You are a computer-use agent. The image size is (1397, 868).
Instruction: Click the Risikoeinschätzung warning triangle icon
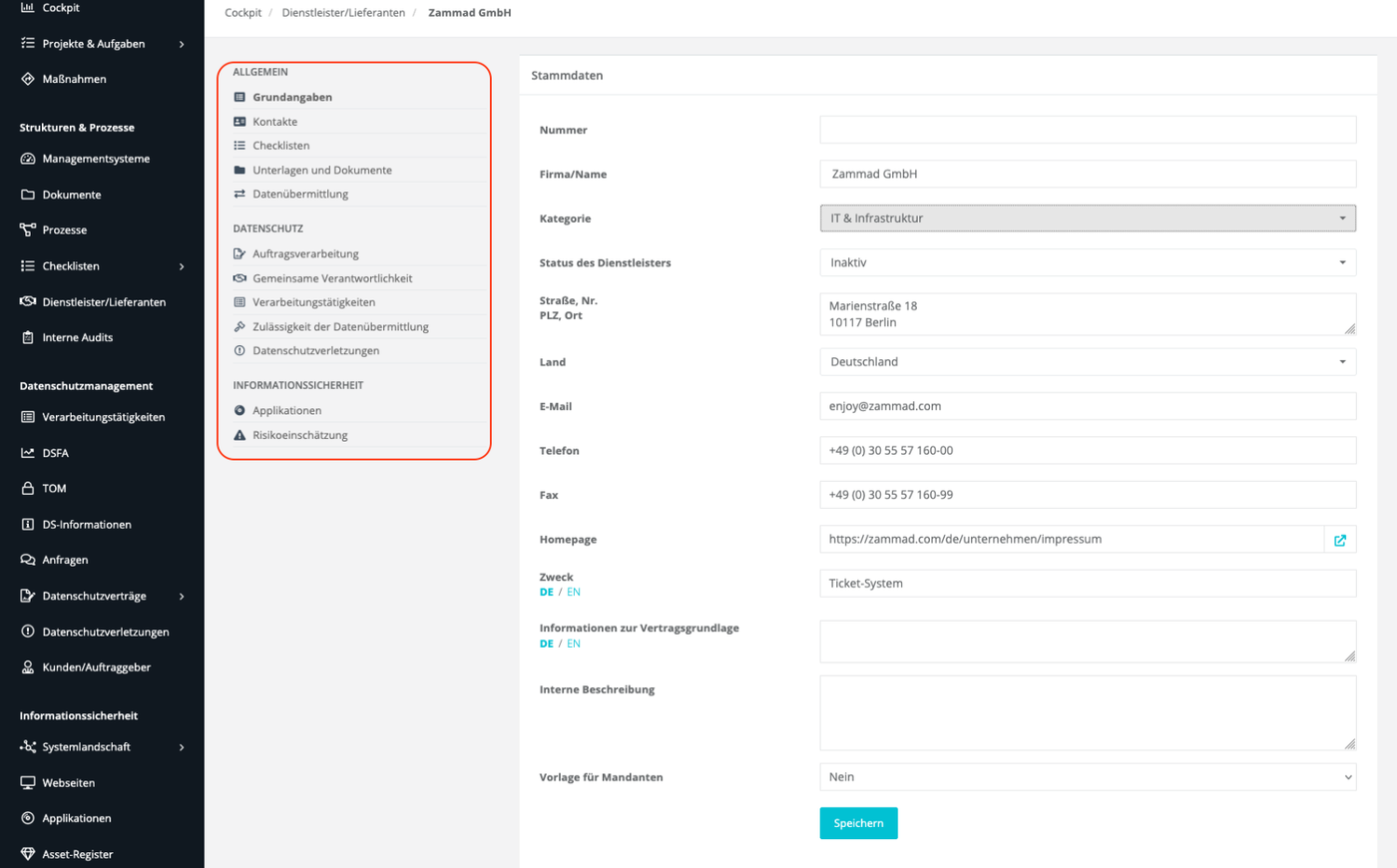(239, 435)
